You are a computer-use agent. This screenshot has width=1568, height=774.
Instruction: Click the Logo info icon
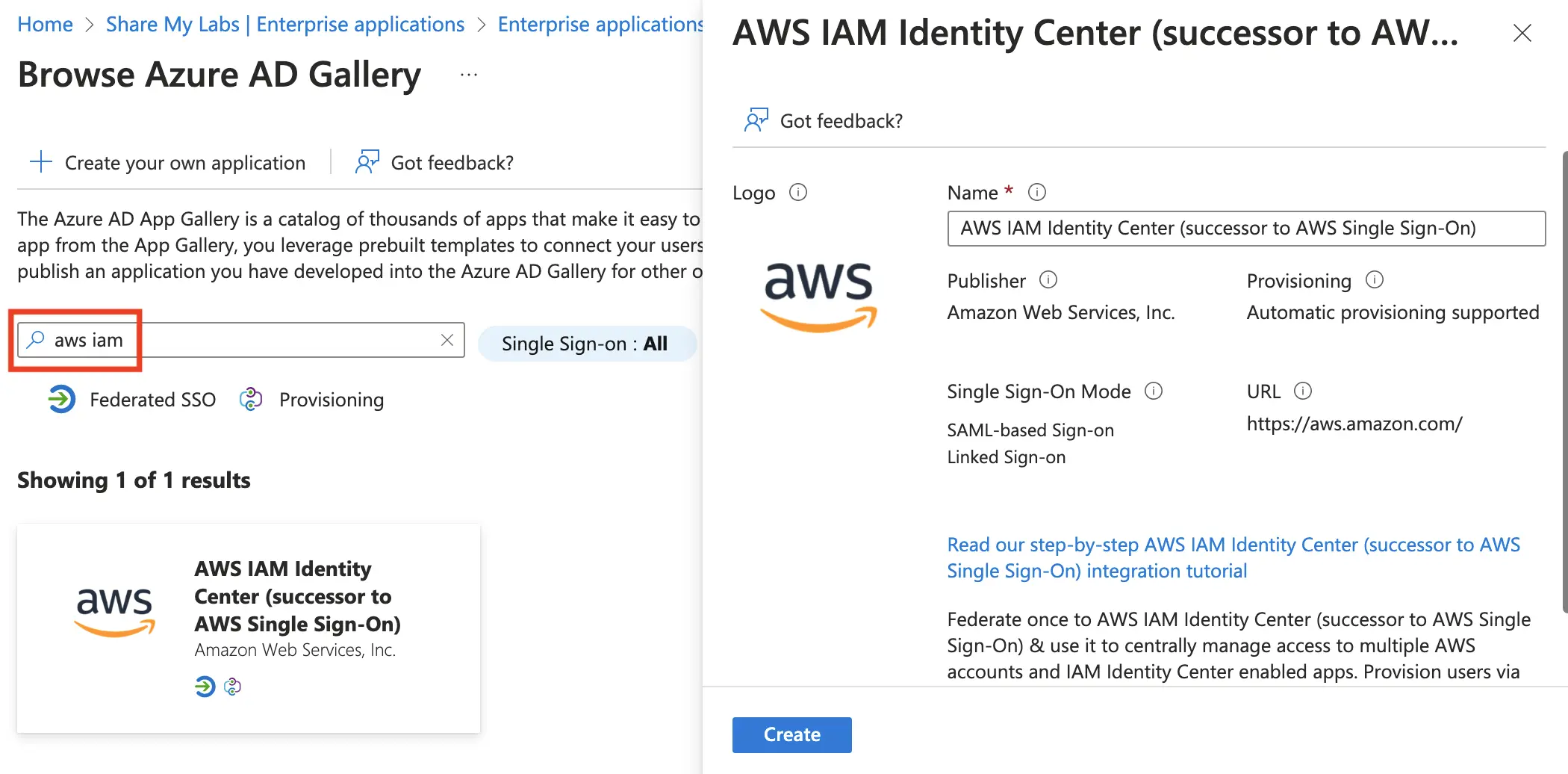(x=798, y=193)
